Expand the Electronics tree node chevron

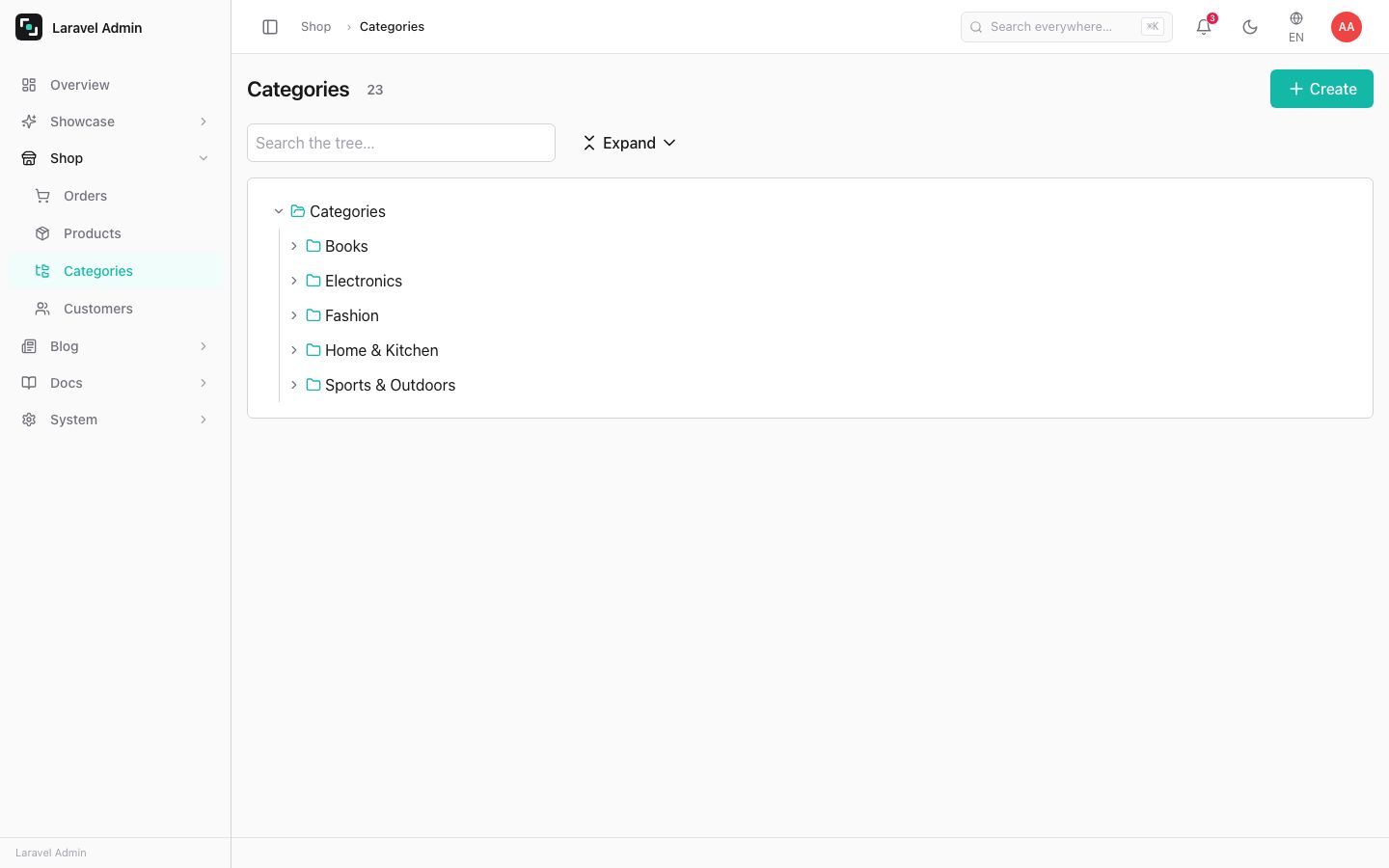click(x=294, y=281)
